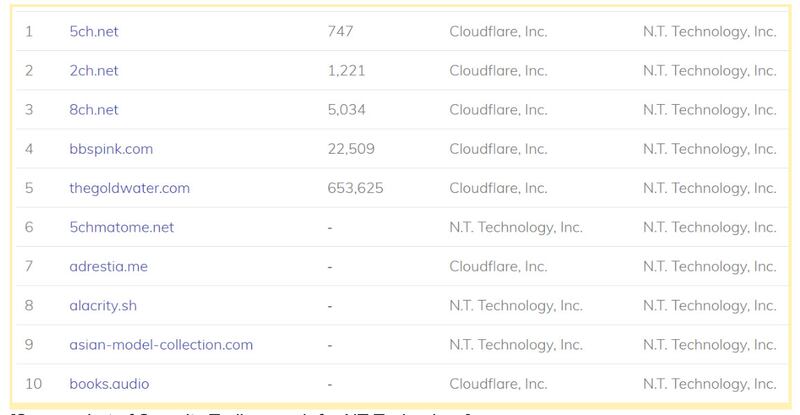
Task: Open thegoldwater.com domain link
Action: tap(130, 188)
